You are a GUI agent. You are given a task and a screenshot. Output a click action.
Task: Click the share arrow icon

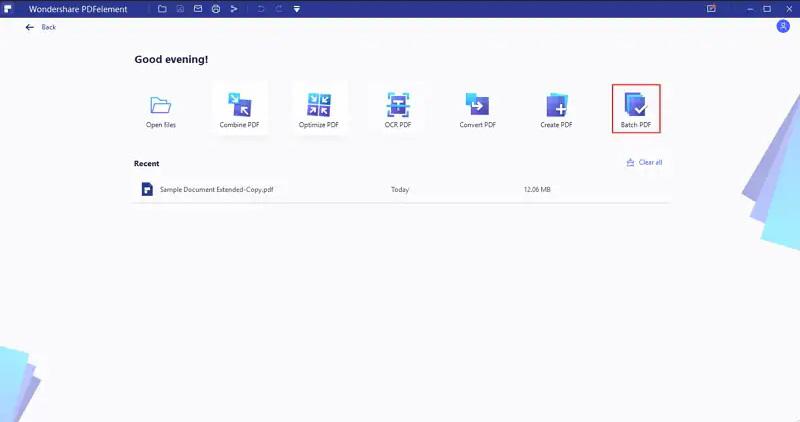click(x=234, y=9)
